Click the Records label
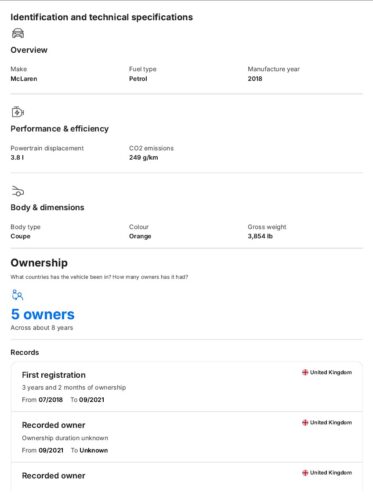 pos(25,352)
